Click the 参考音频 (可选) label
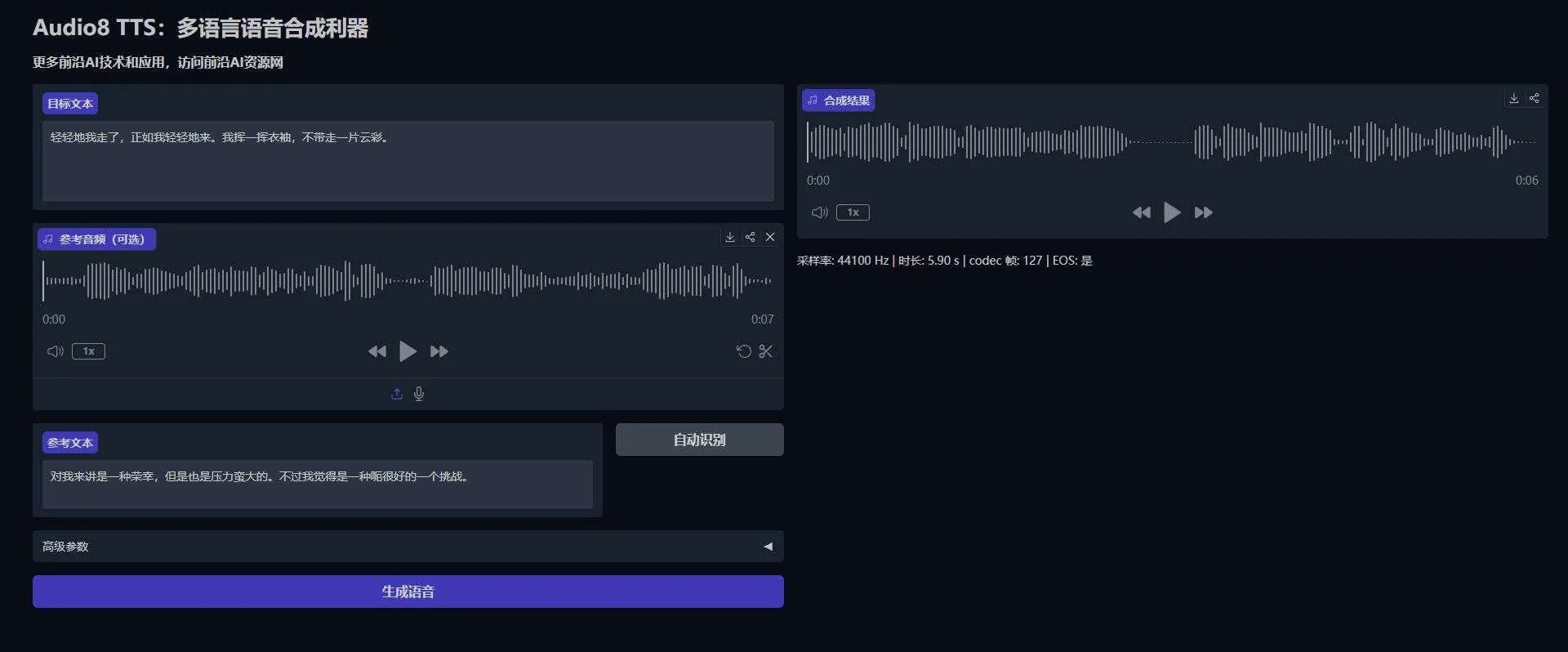Viewport: 1568px width, 652px height. (96, 239)
